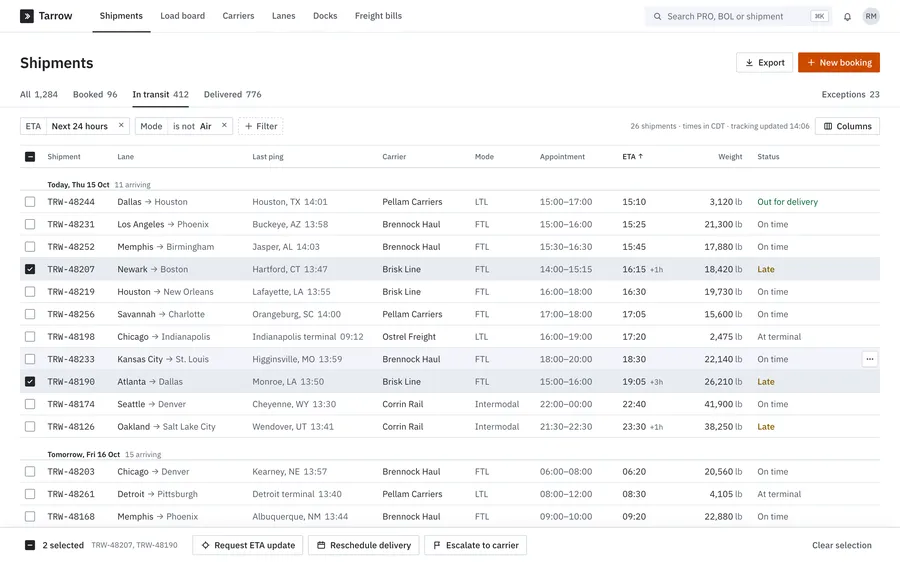This screenshot has width=900, height=562.
Task: Open the RM user avatar menu
Action: point(871,16)
